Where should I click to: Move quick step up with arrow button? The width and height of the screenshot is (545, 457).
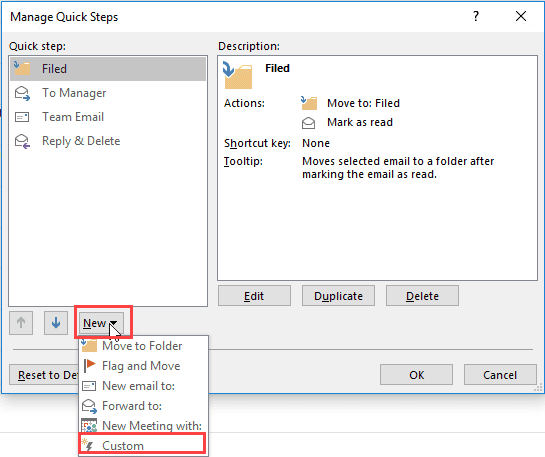tap(21, 323)
